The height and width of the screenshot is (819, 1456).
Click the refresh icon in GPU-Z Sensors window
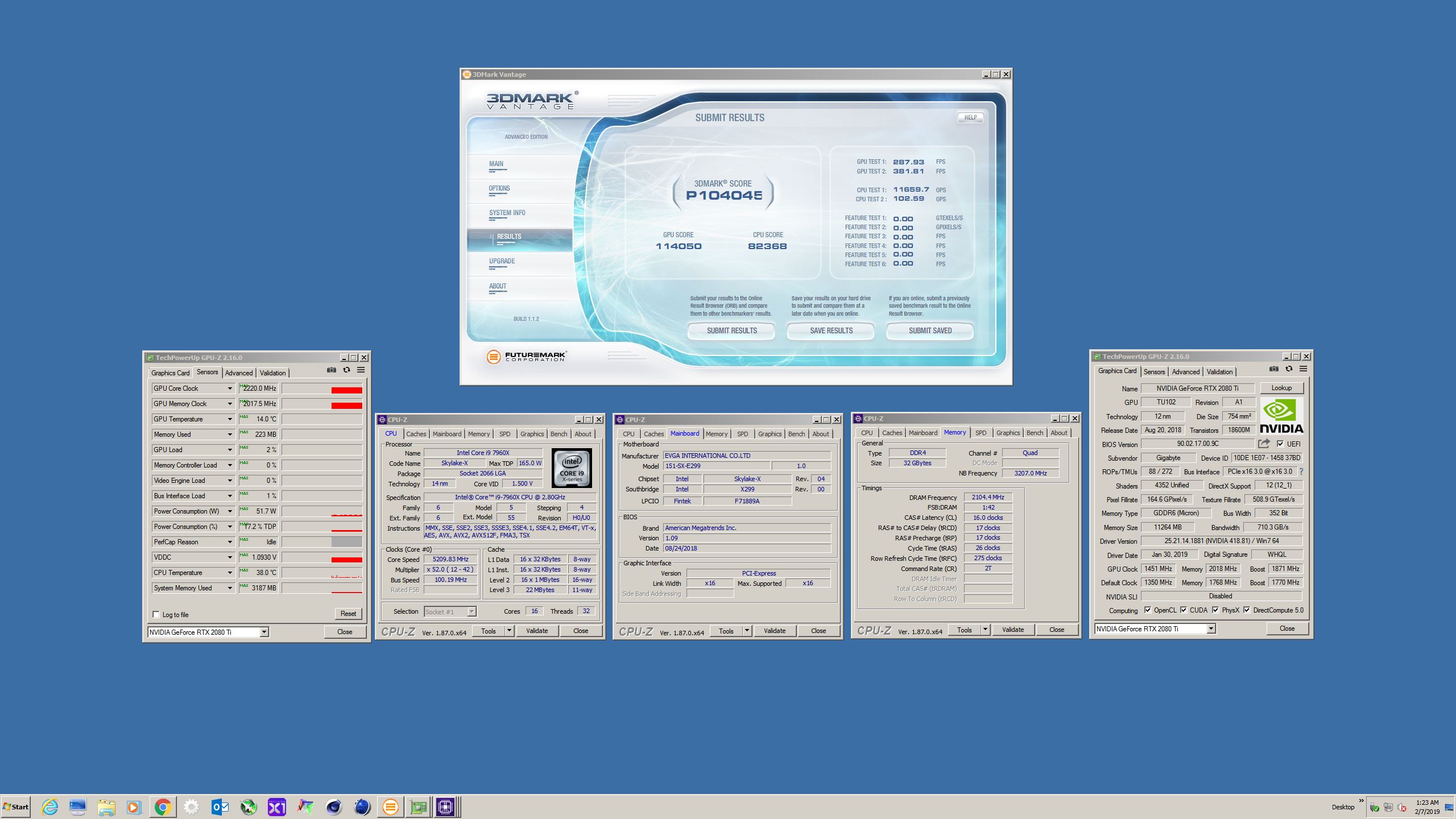pyautogui.click(x=346, y=370)
